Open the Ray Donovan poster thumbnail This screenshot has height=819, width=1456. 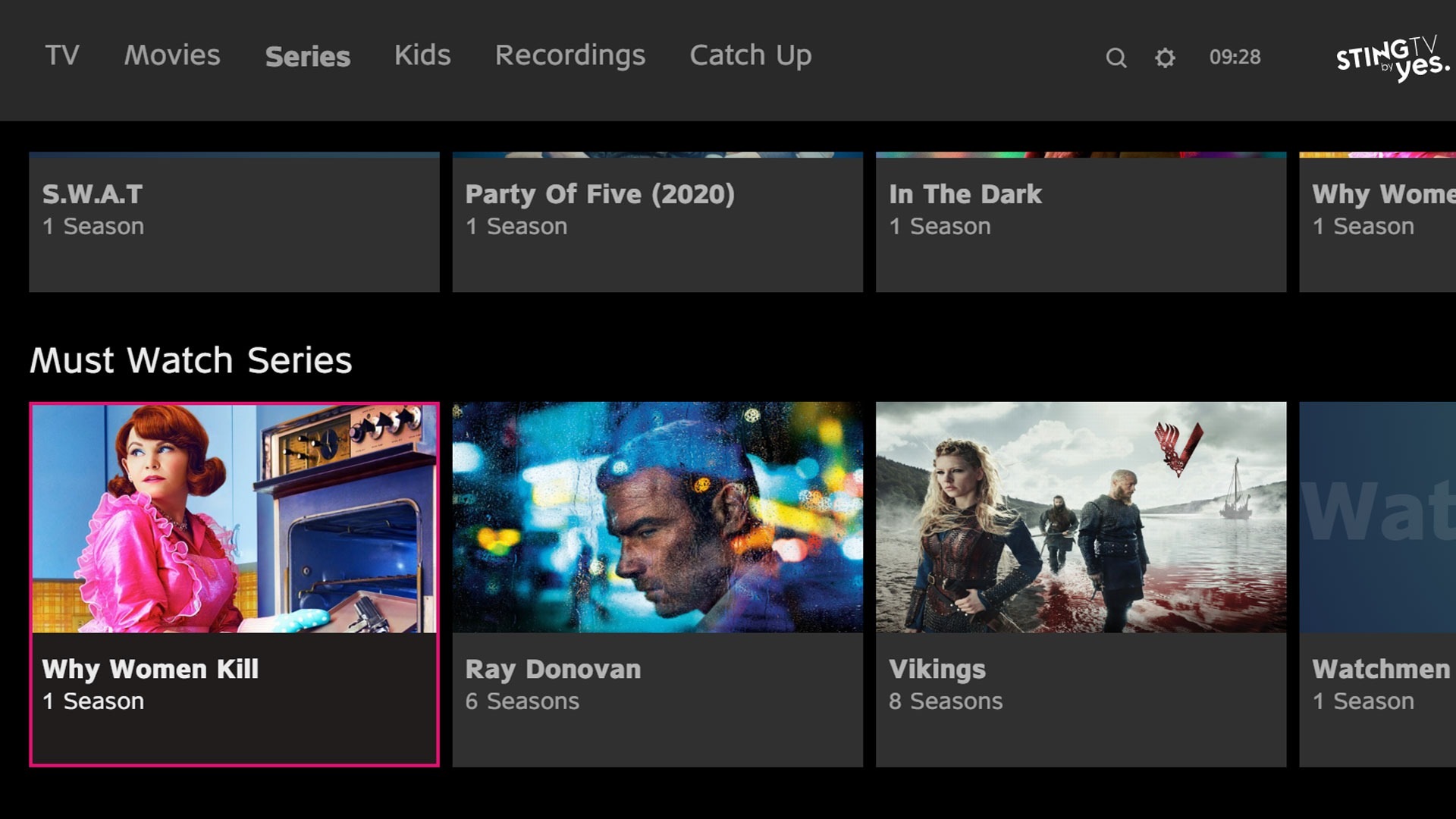tap(657, 517)
